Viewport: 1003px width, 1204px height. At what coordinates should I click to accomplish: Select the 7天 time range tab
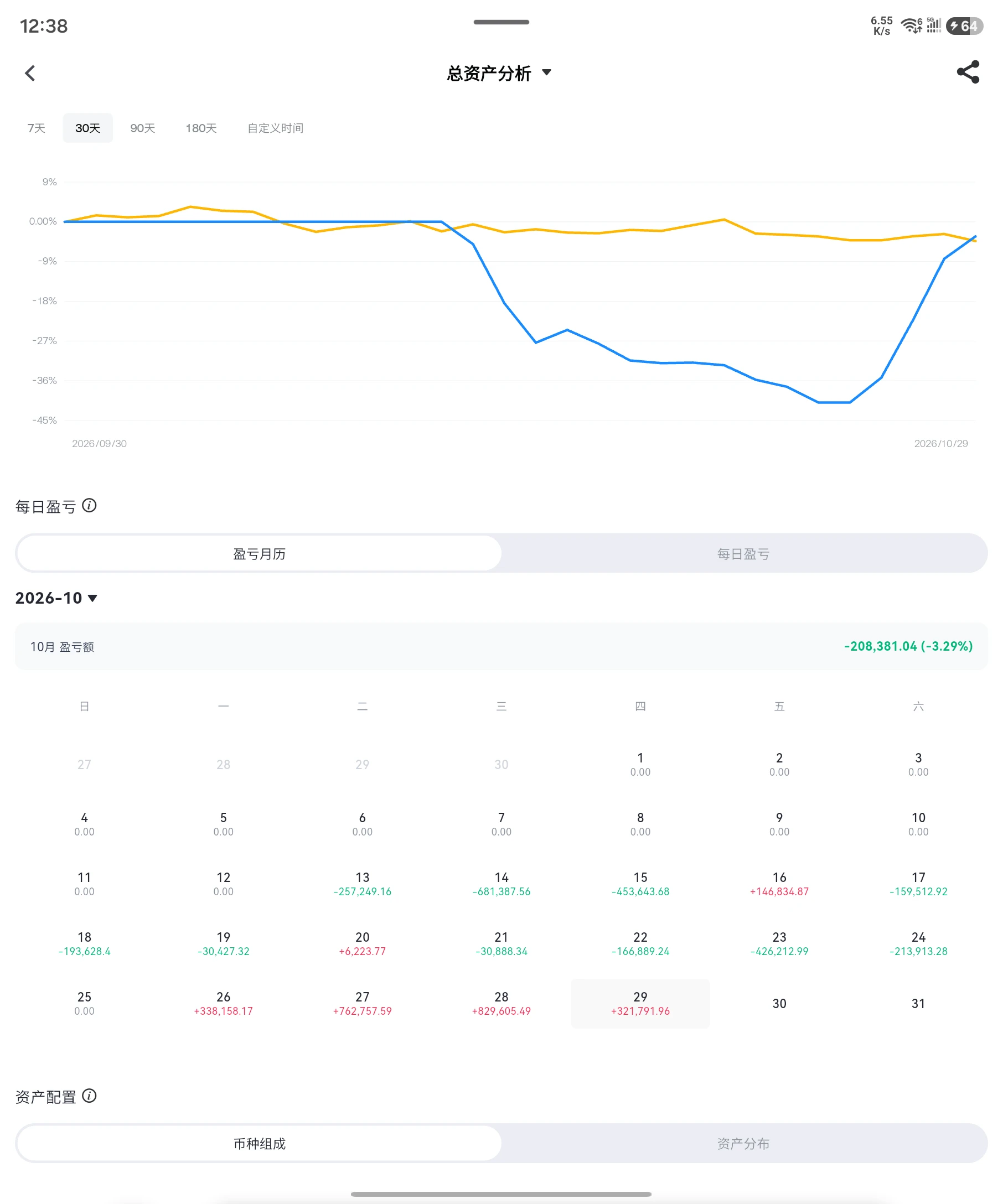click(36, 128)
